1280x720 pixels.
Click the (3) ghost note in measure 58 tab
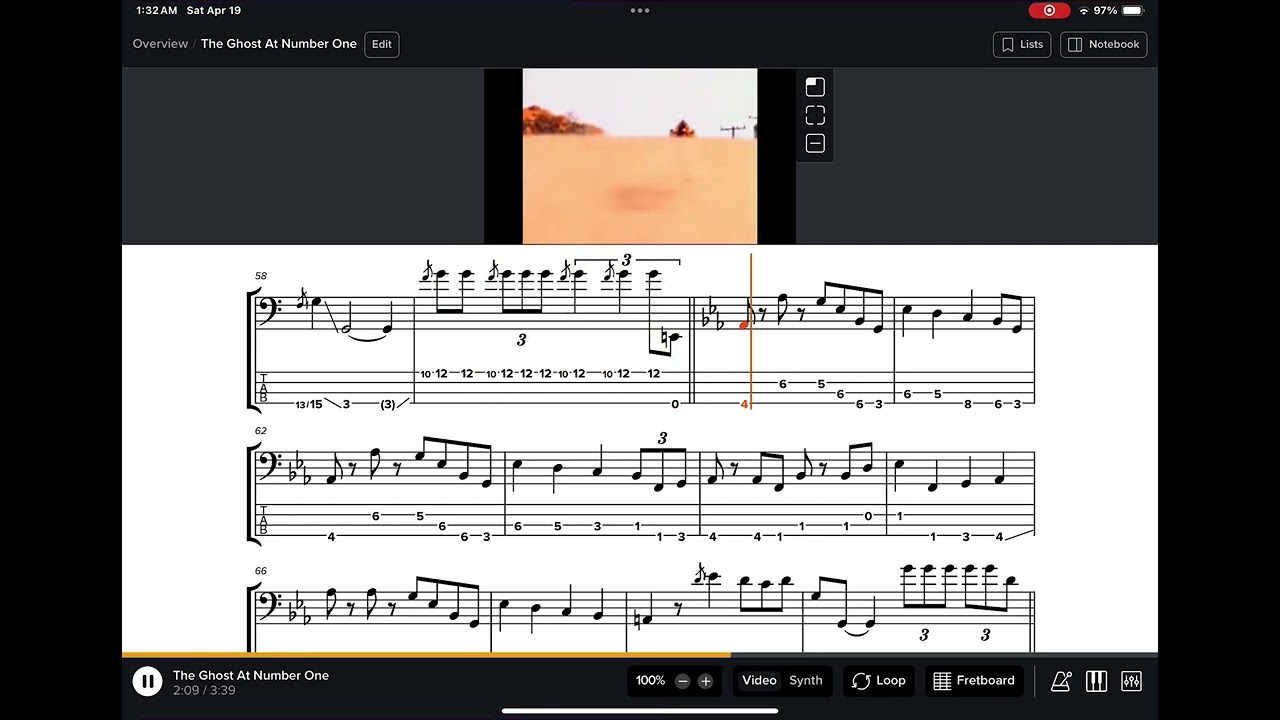point(388,404)
